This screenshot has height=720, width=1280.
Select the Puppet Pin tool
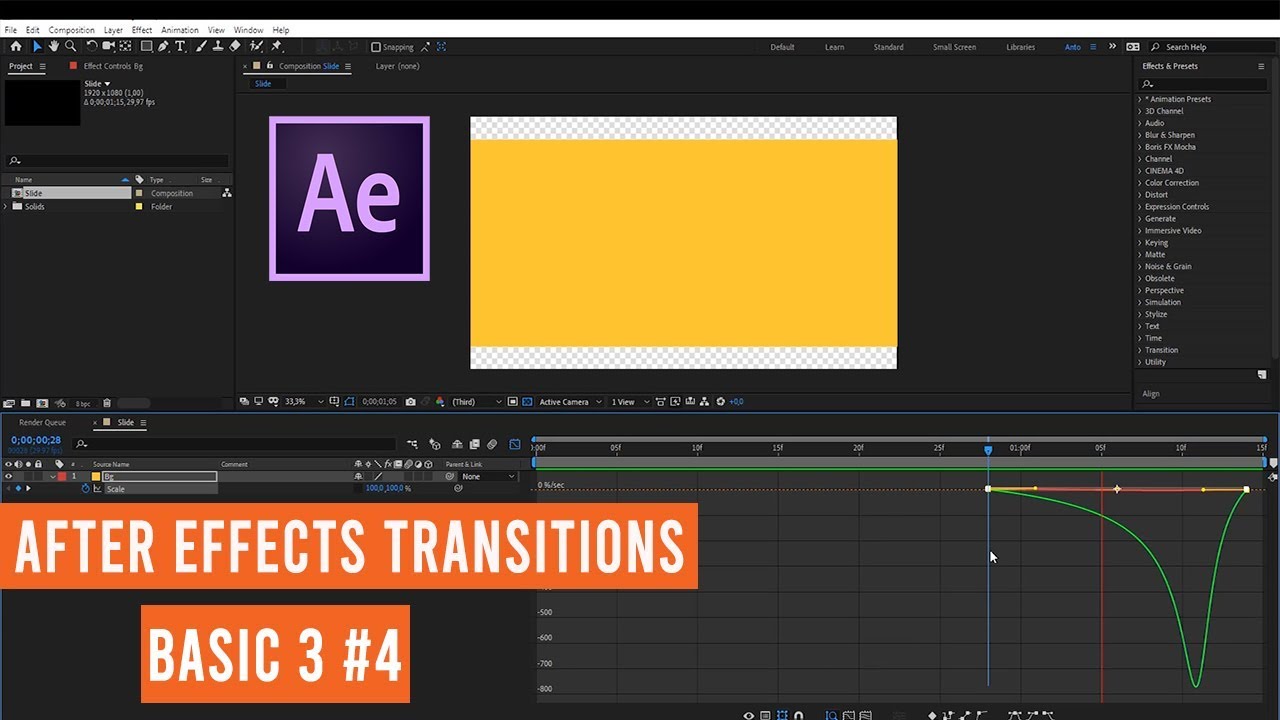pos(276,46)
